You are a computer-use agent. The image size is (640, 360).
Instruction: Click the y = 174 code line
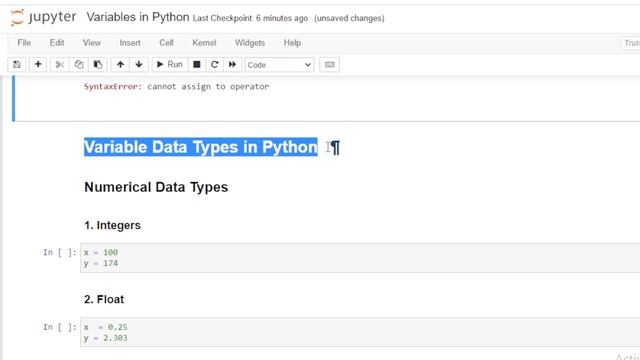pyautogui.click(x=101, y=263)
